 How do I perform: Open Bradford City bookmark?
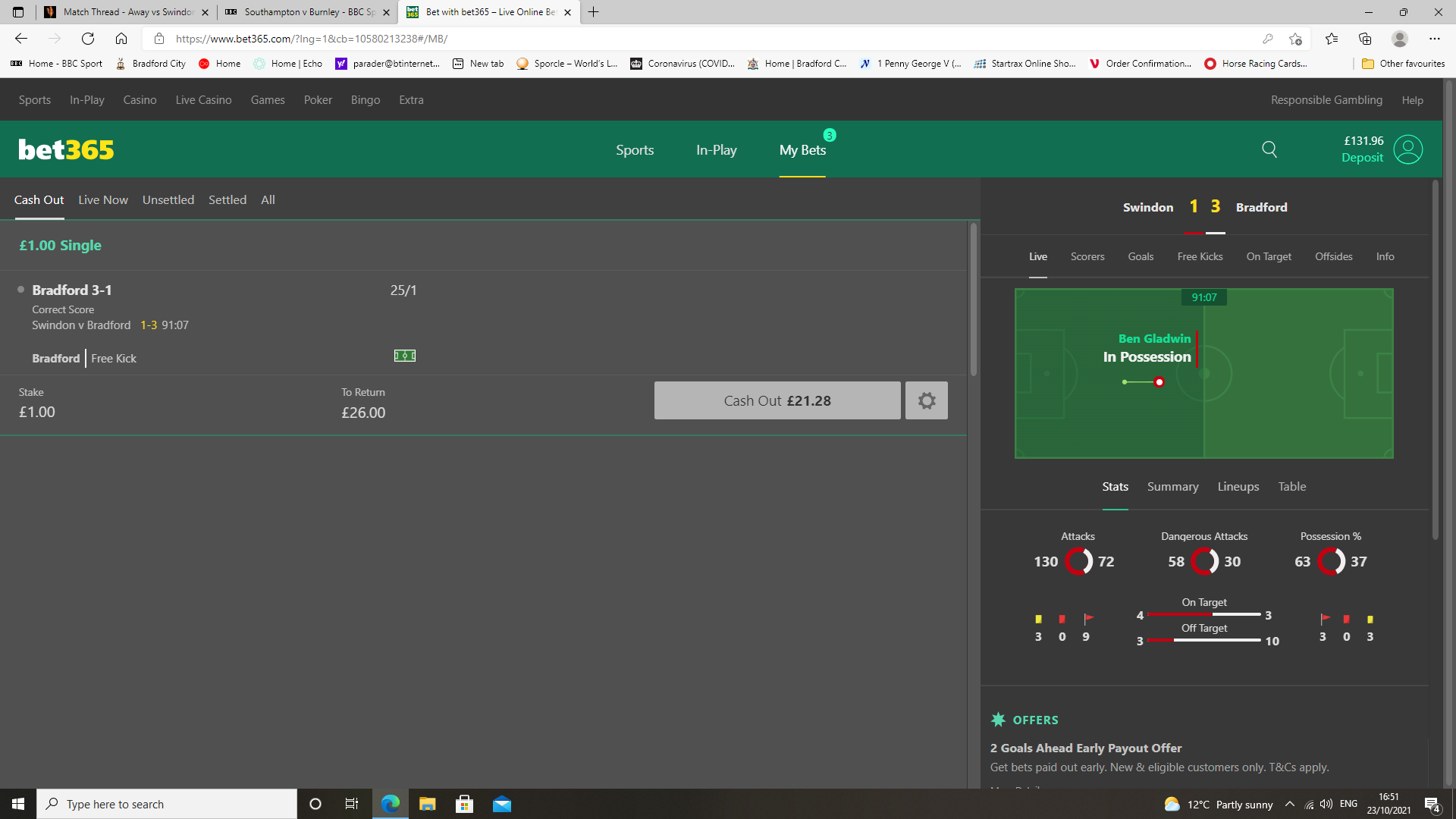pos(150,64)
